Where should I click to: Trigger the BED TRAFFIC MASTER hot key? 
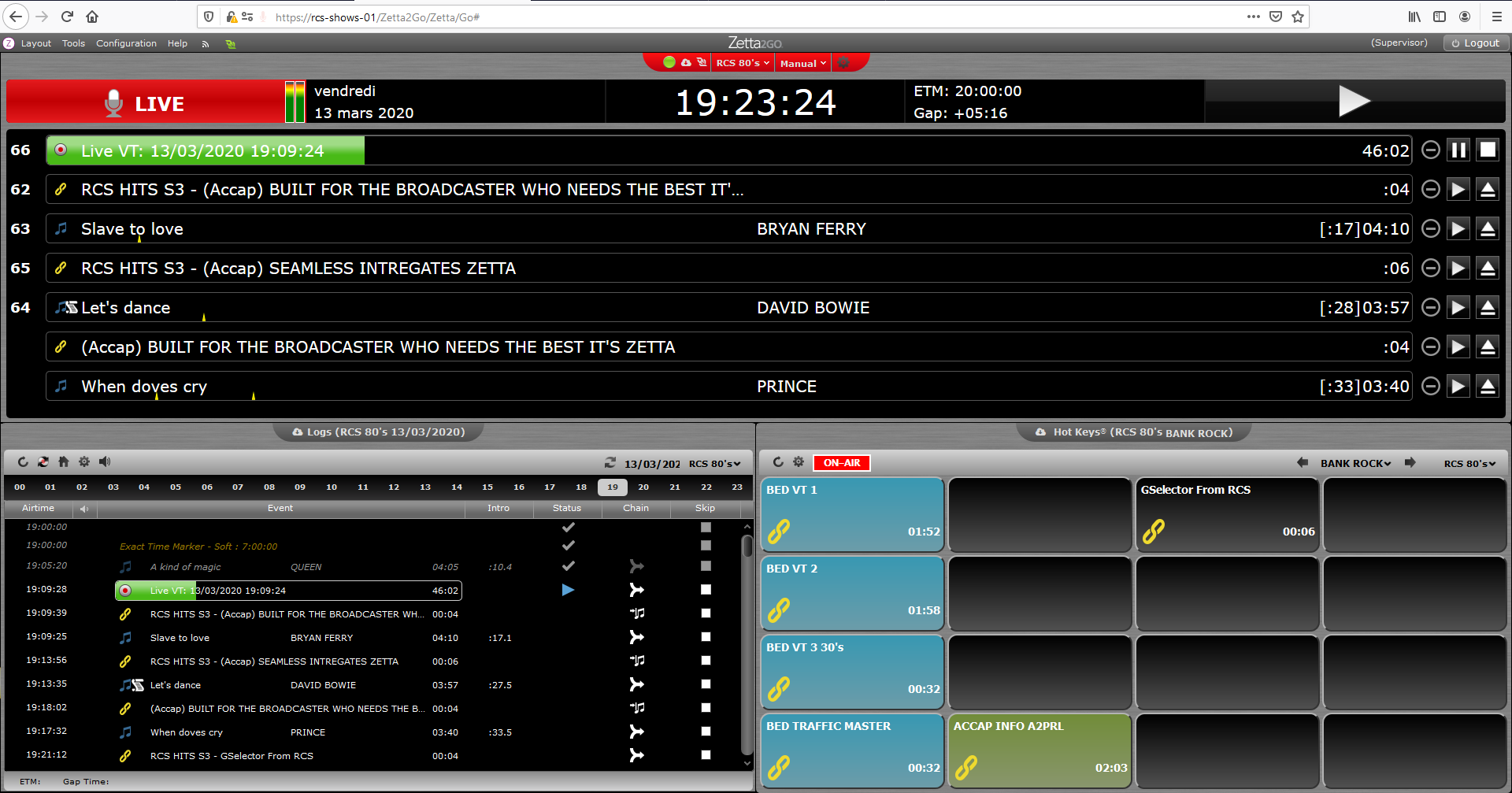[851, 749]
